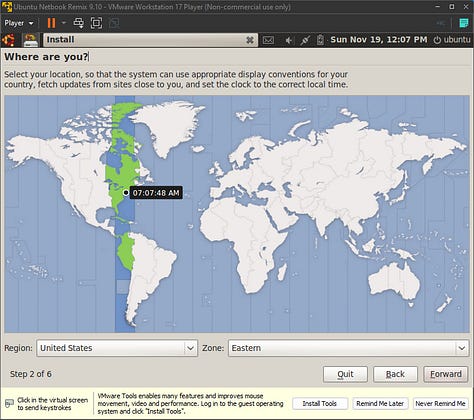Open the Ubuntu logo home menu
Viewport: 474px width, 420px height.
click(x=9, y=40)
